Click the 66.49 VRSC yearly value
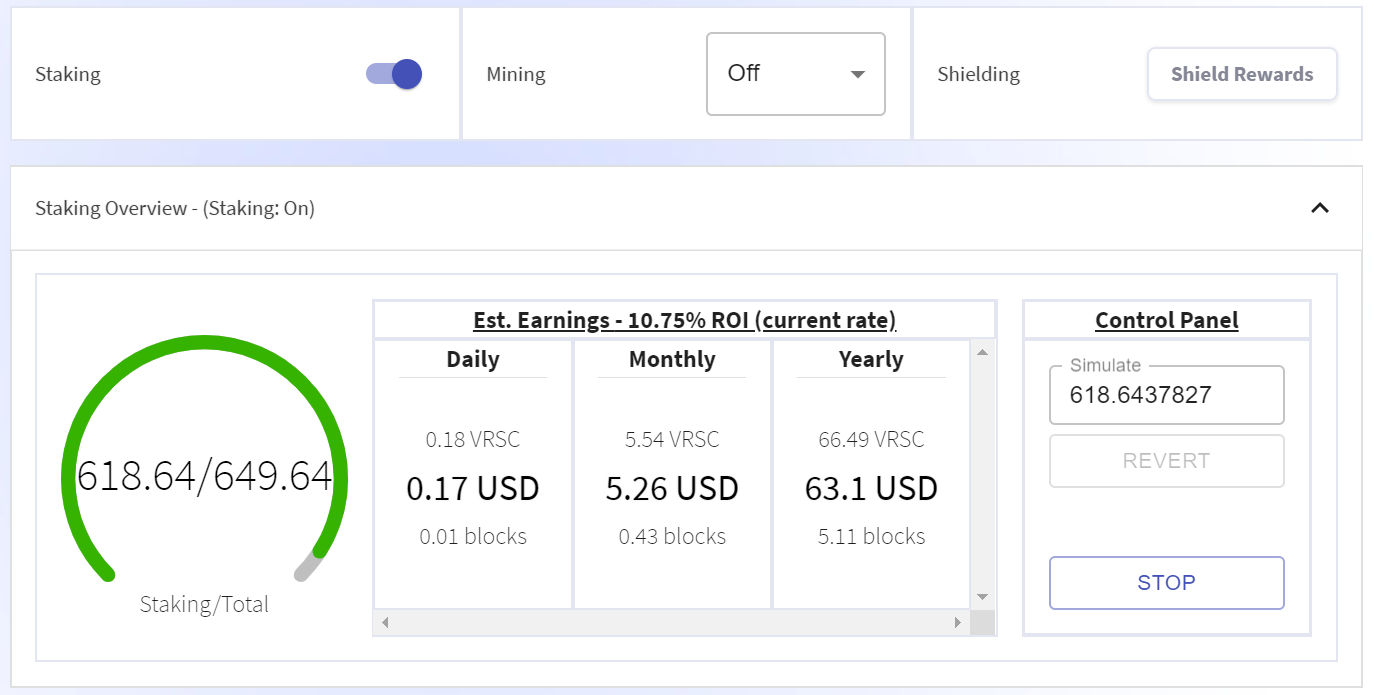Image resolution: width=1375 pixels, height=695 pixels. (x=871, y=439)
